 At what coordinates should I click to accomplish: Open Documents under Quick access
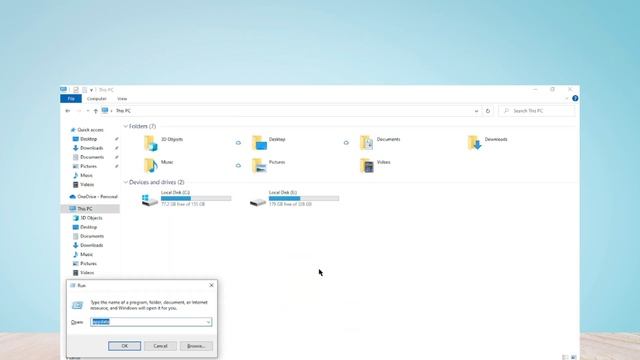click(88, 157)
